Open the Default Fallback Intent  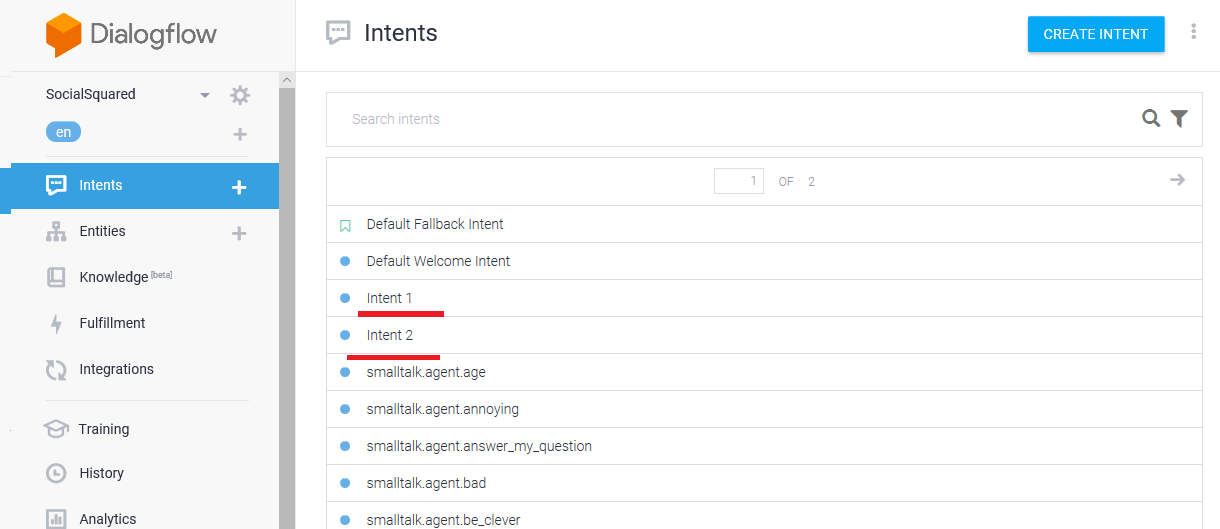click(435, 224)
